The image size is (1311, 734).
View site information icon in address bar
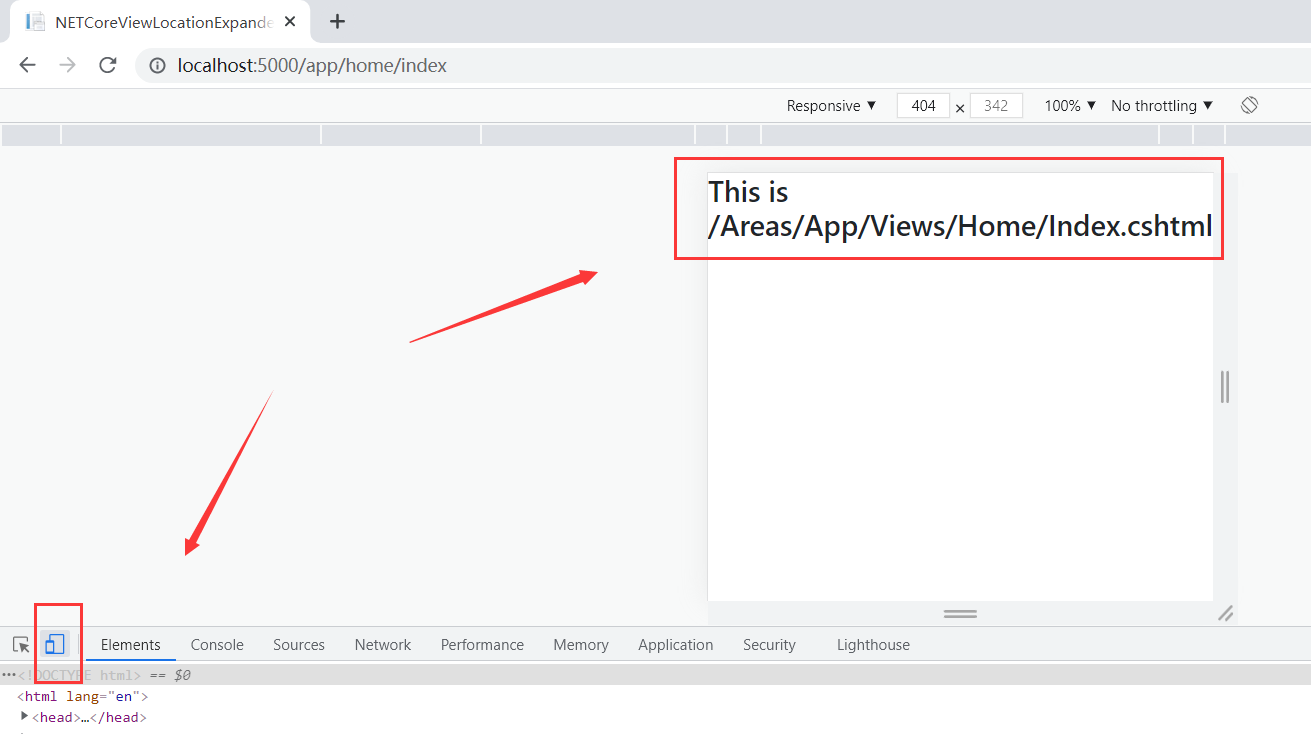(x=157, y=66)
